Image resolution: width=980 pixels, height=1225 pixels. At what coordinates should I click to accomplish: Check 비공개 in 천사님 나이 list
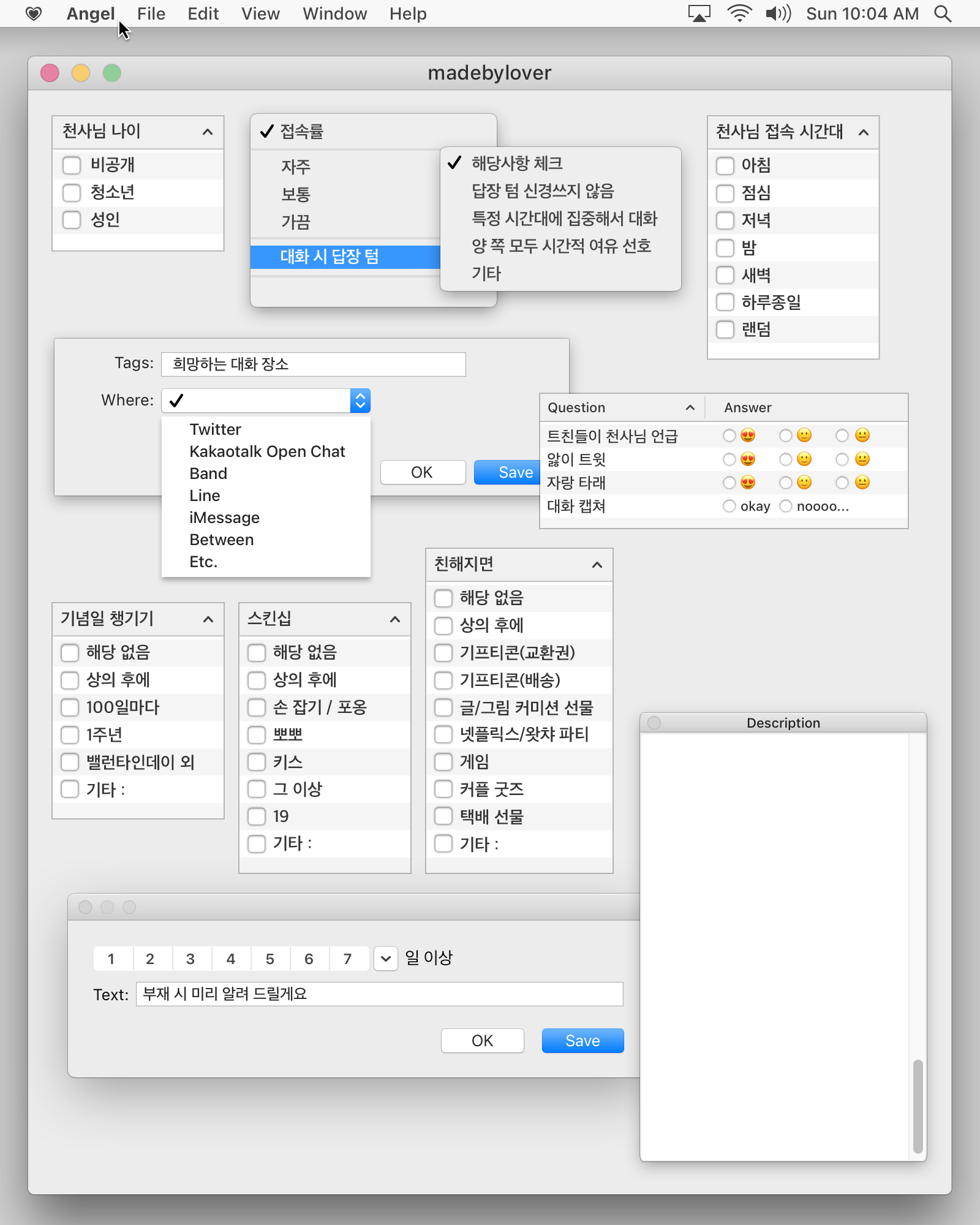coord(72,165)
